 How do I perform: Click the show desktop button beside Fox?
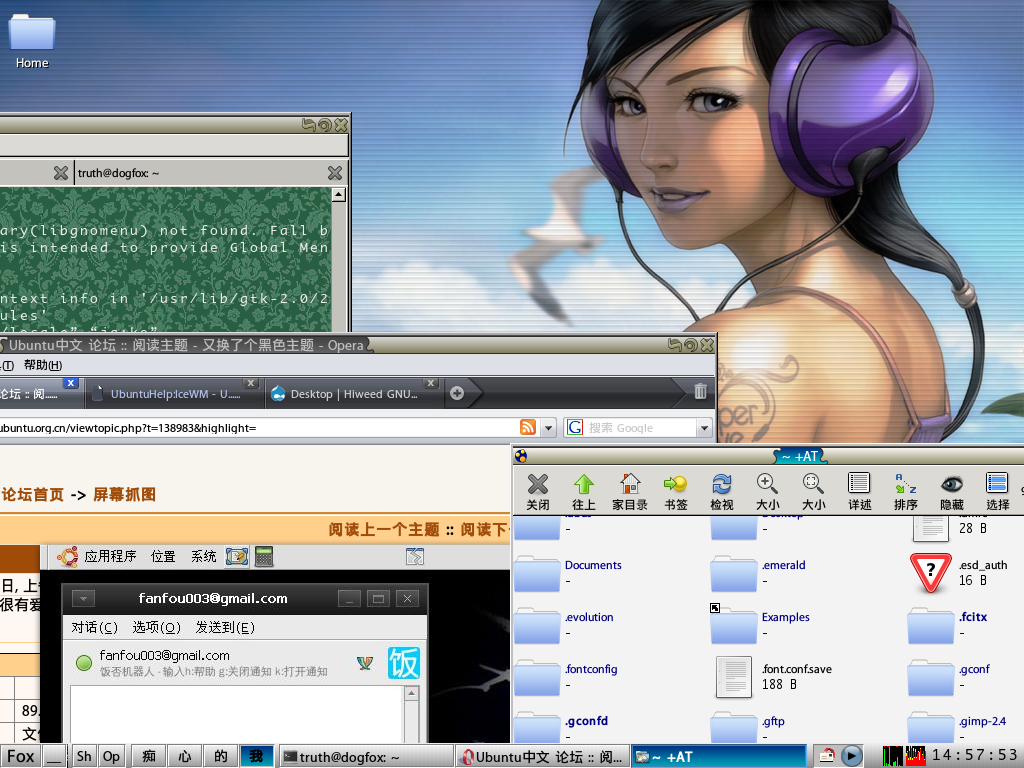56,756
